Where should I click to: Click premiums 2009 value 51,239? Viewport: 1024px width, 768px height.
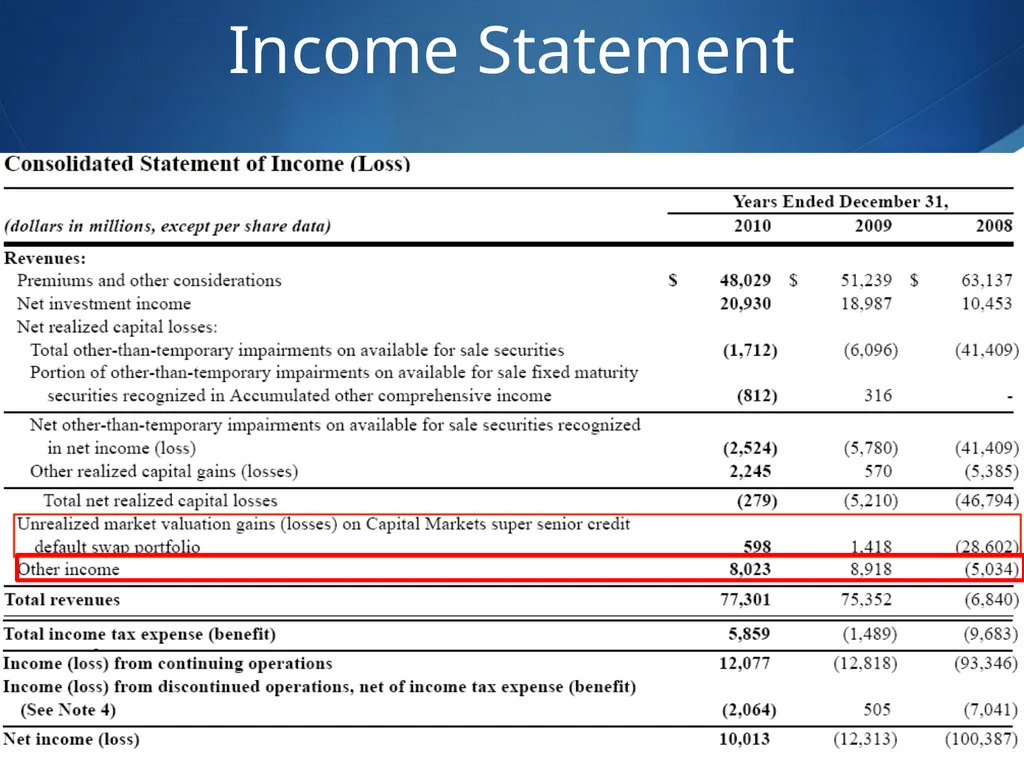click(x=866, y=281)
